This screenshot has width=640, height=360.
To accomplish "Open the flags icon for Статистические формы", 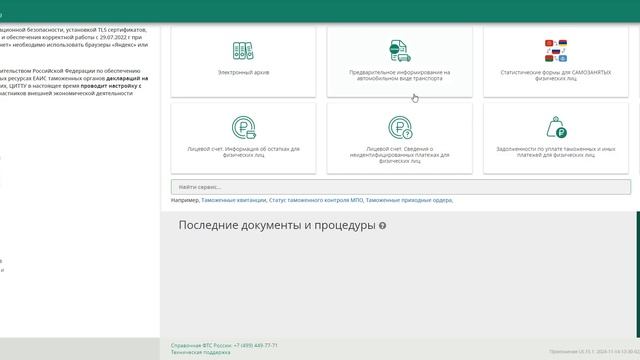I will pos(556,51).
